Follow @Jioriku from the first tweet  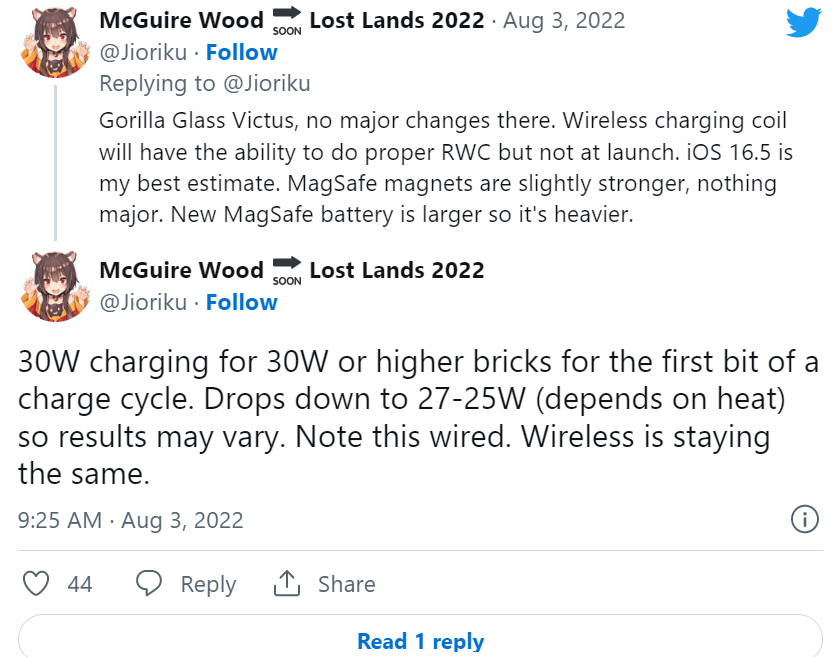[241, 53]
